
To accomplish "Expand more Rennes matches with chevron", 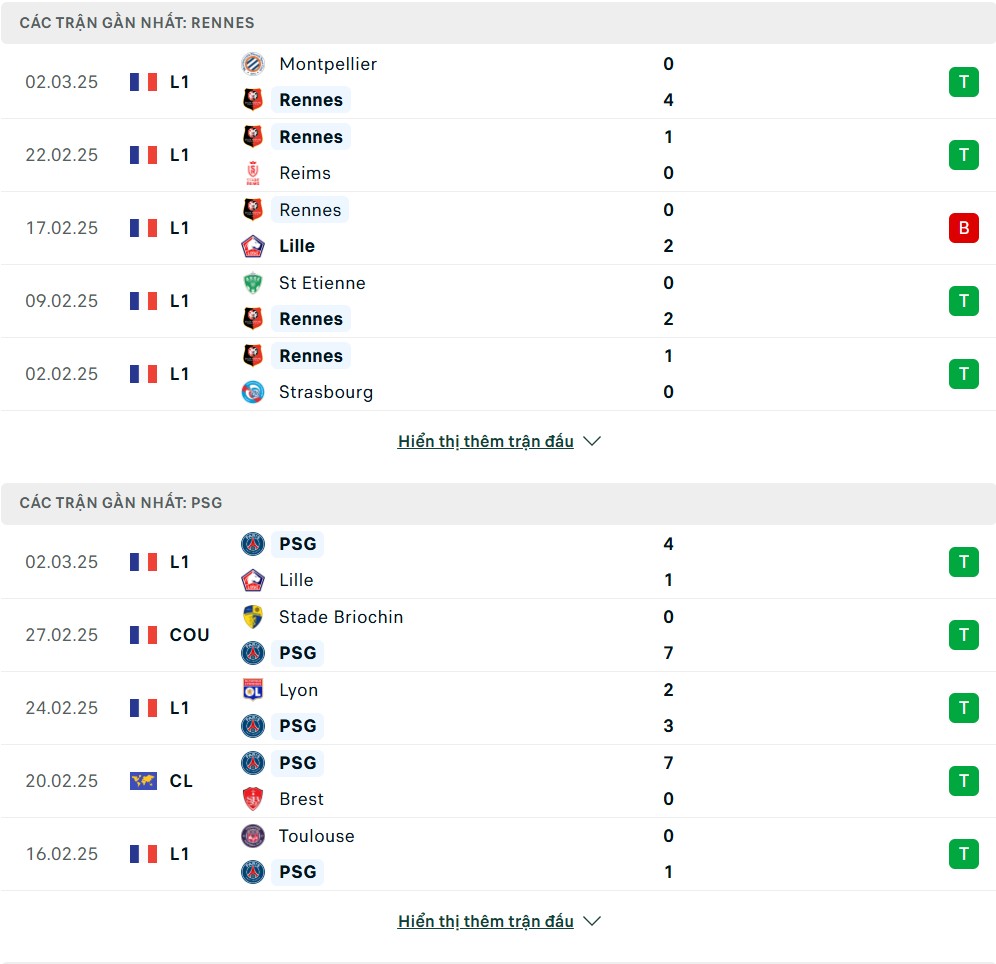I will point(592,441).
